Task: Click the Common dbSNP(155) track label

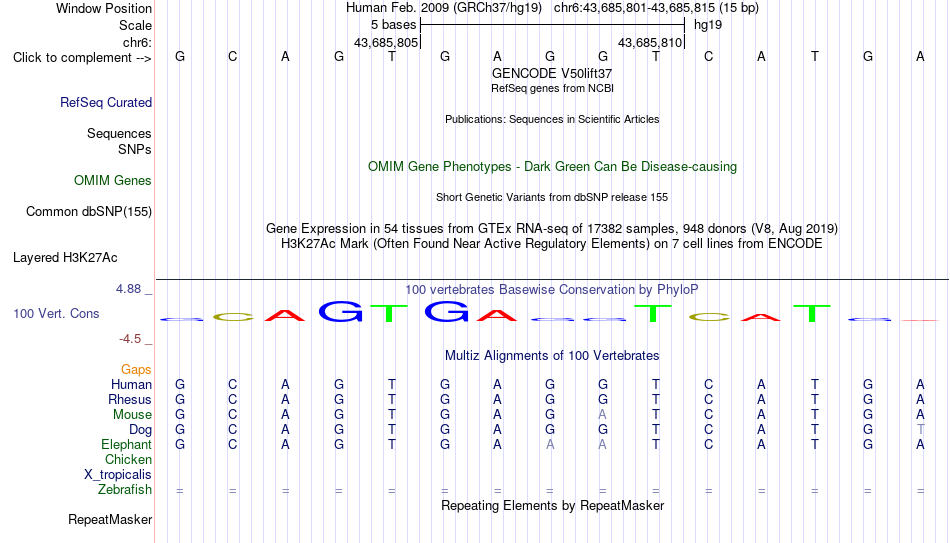Action: (89, 212)
